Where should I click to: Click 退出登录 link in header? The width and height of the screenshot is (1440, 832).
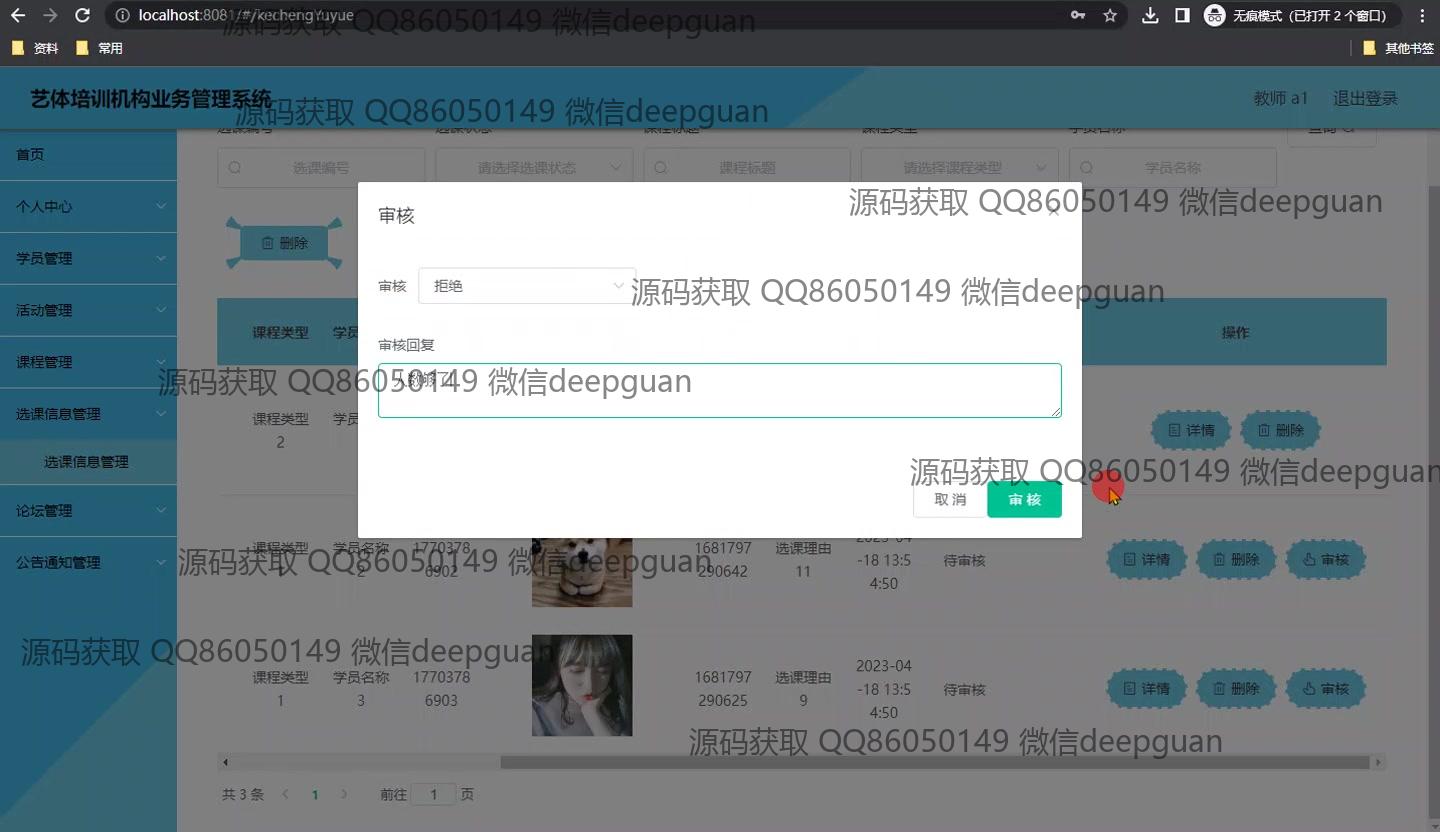pos(1365,98)
